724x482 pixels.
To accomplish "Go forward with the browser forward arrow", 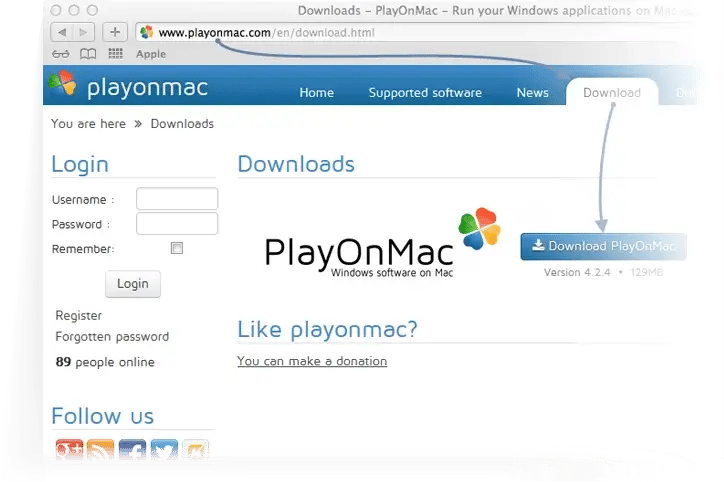I will click(x=84, y=32).
